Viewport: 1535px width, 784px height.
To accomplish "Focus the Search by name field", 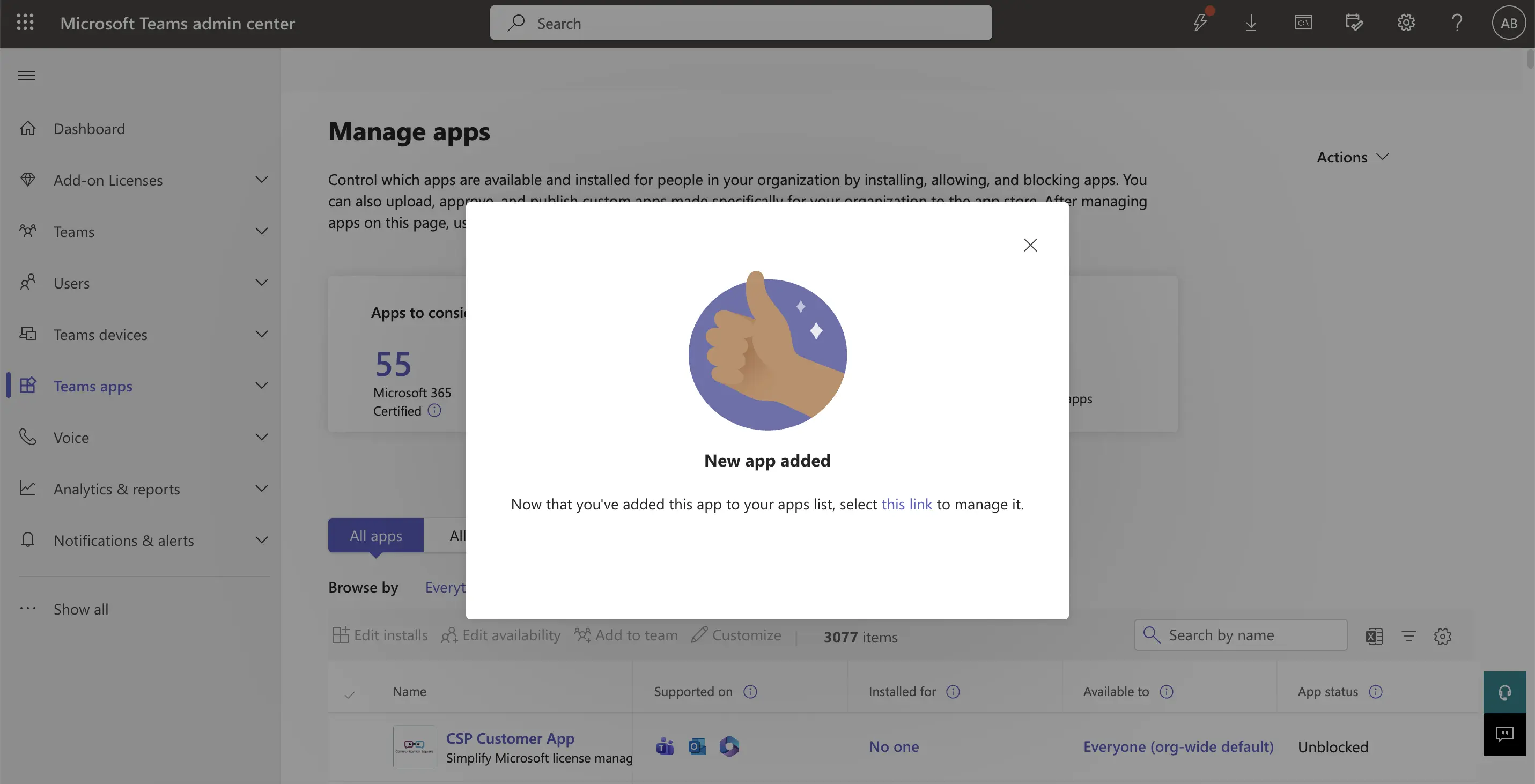I will [1241, 635].
